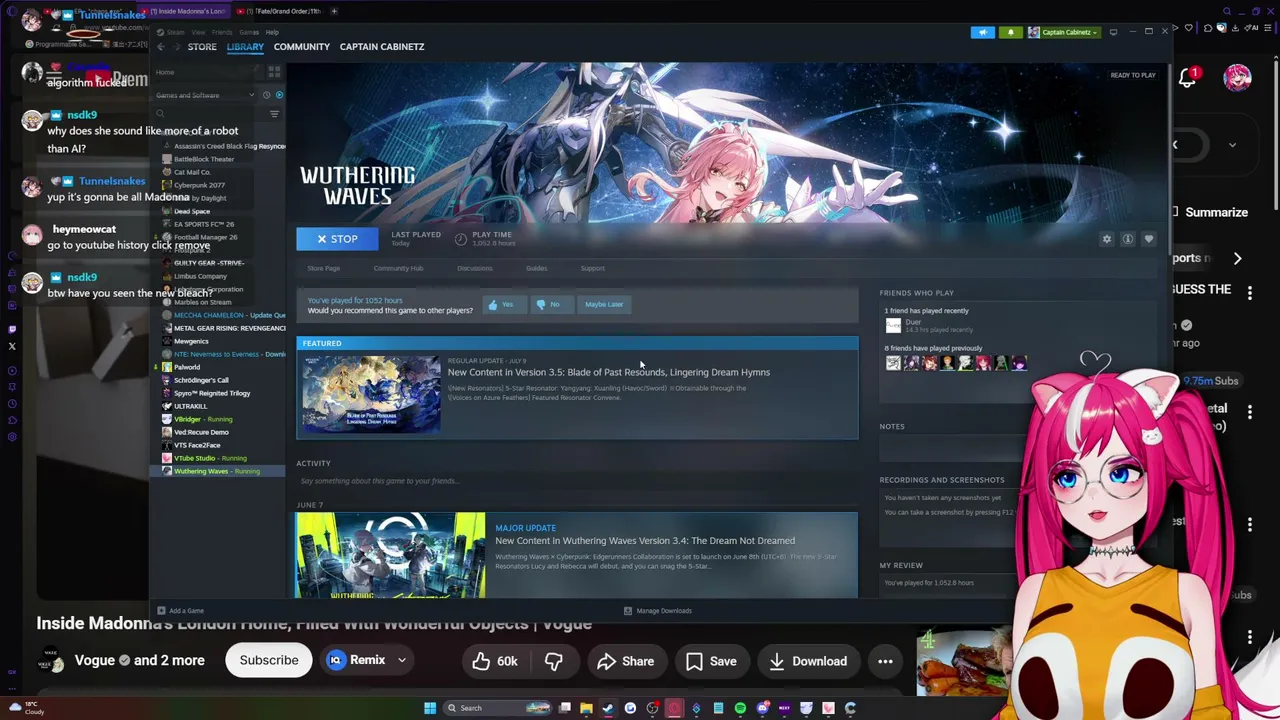Image resolution: width=1280 pixels, height=720 pixels.
Task: Open the game's Support link
Action: 592,268
